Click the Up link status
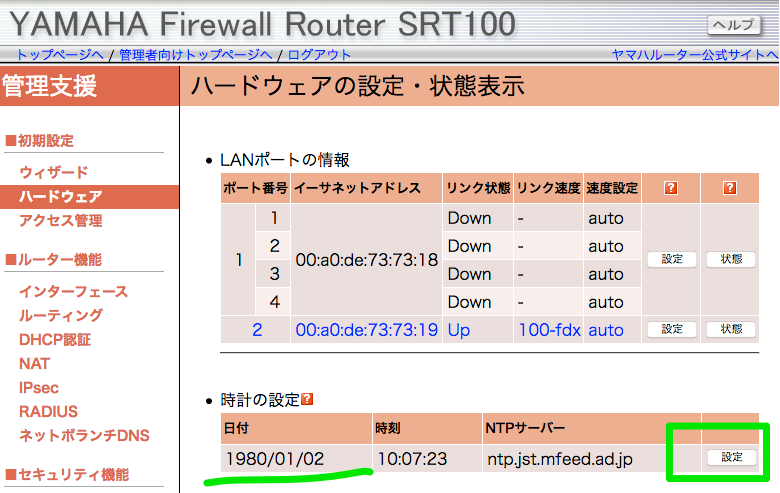Viewport: 780px width, 493px height. (x=459, y=330)
